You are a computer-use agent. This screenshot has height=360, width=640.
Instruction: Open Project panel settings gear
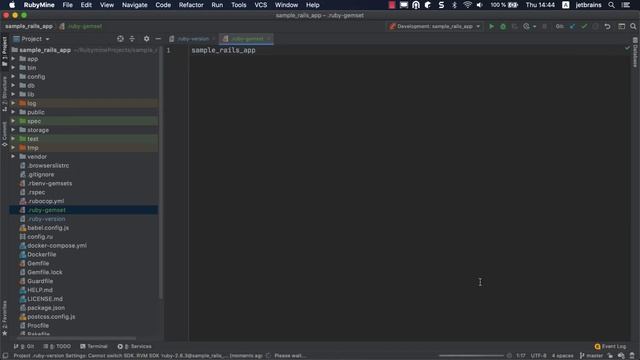point(147,39)
